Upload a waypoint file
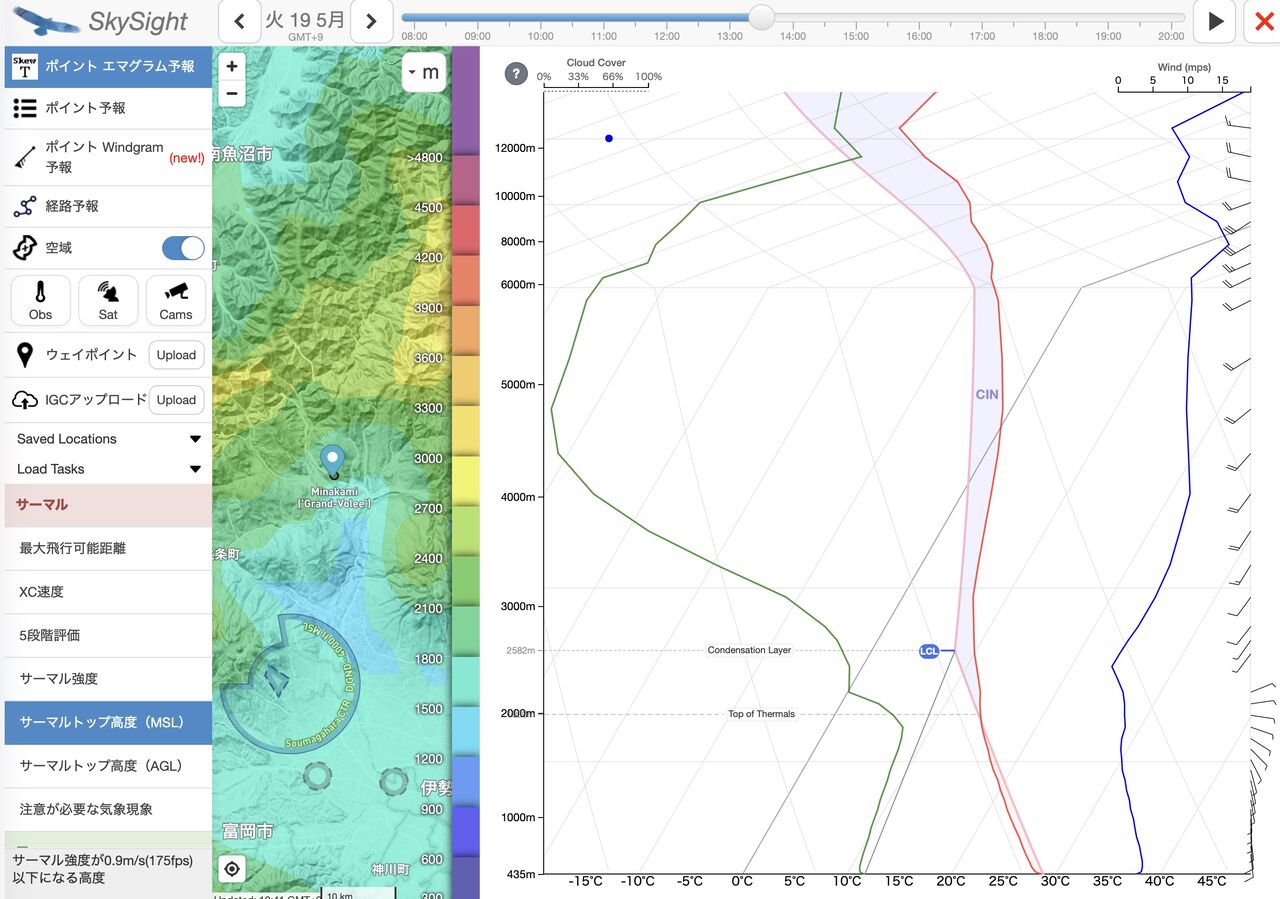The height and width of the screenshot is (899, 1280). [176, 355]
